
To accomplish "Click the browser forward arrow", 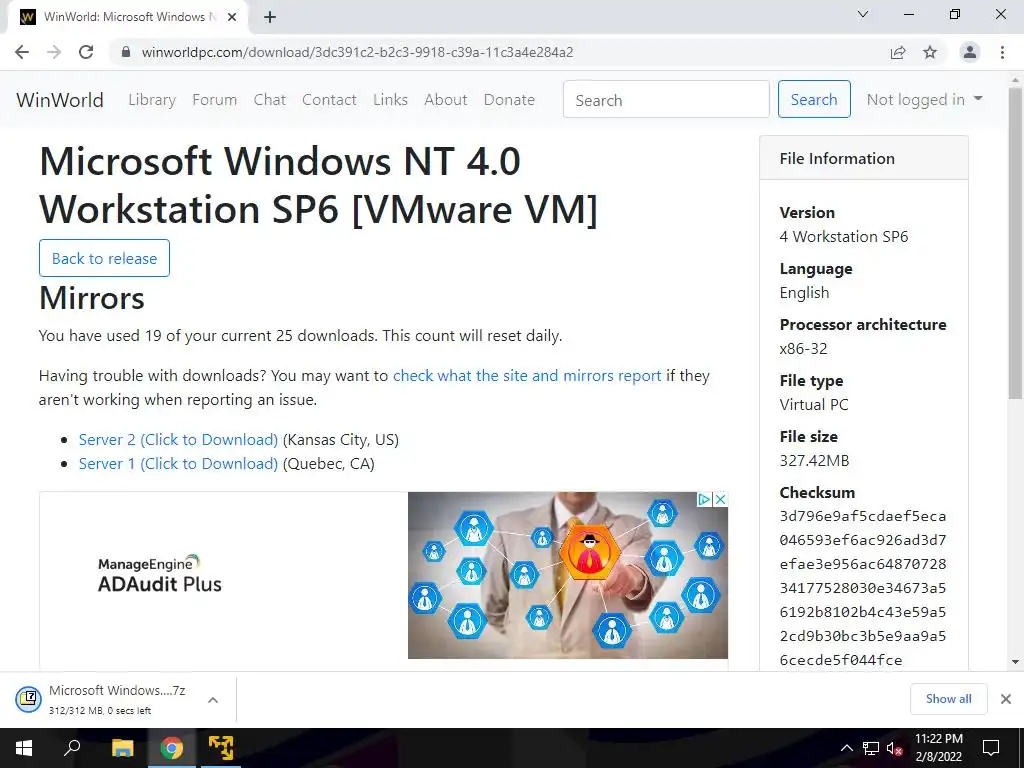I will [x=54, y=52].
